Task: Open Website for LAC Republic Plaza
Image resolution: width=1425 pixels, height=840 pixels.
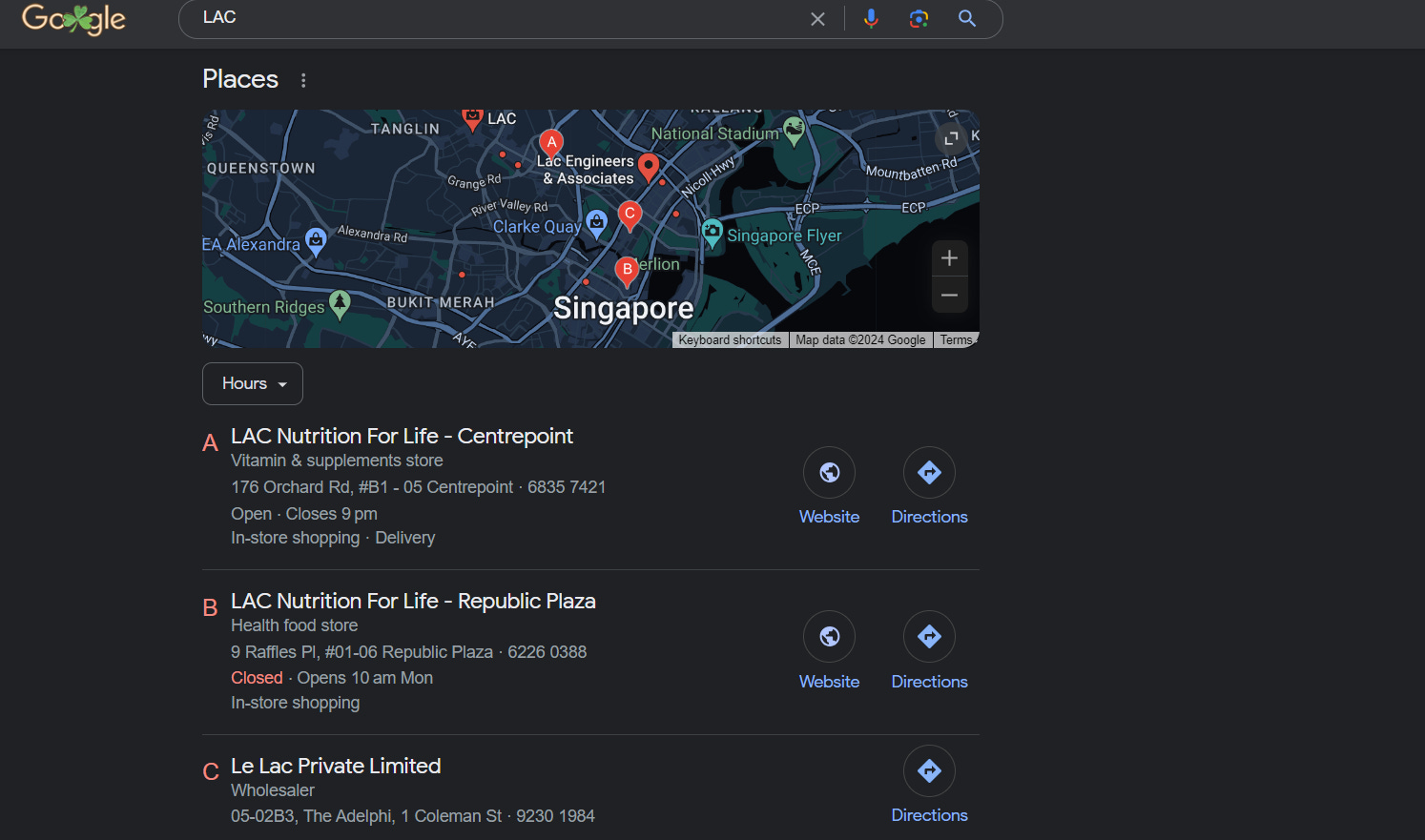Action: pyautogui.click(x=830, y=652)
